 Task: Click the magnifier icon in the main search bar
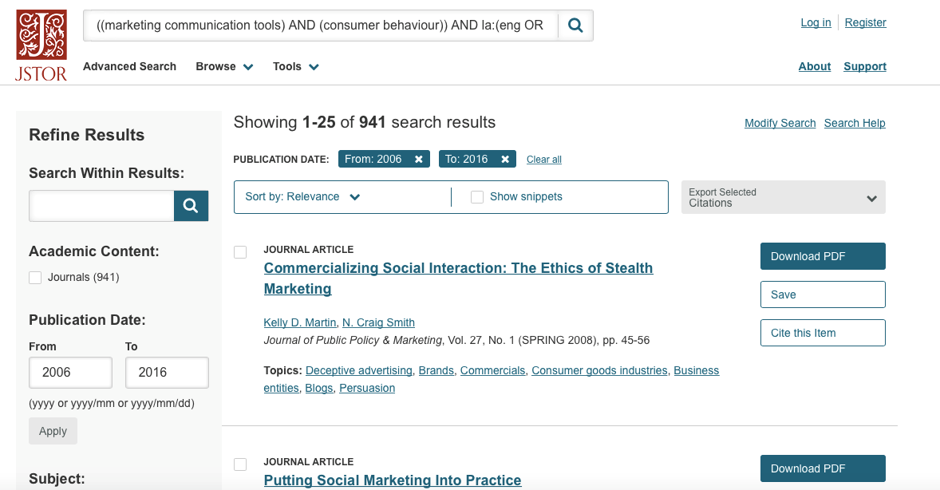576,25
